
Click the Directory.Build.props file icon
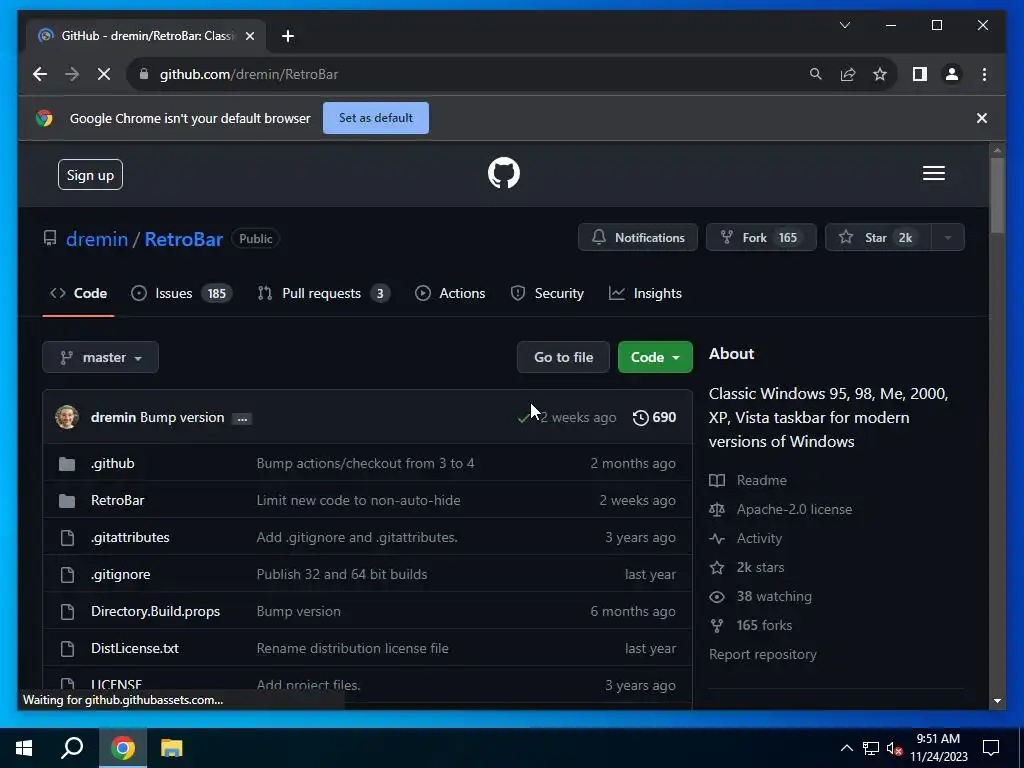[x=67, y=611]
